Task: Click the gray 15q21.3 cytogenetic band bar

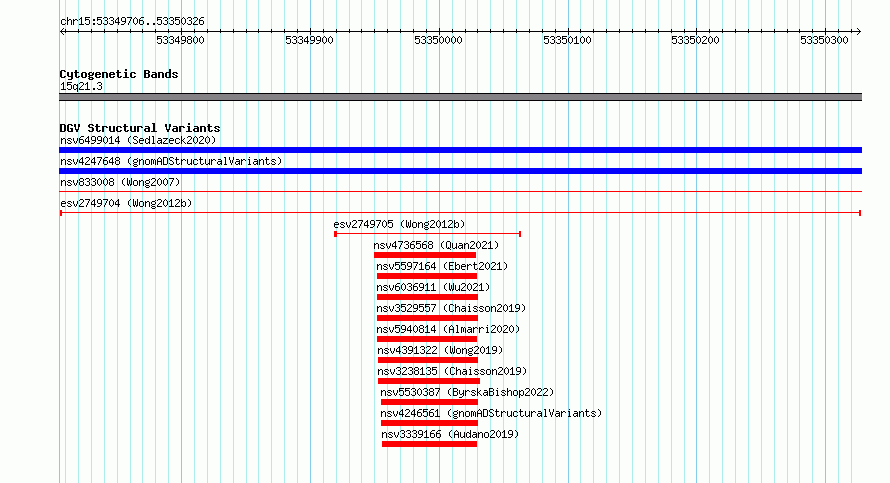Action: click(x=460, y=97)
